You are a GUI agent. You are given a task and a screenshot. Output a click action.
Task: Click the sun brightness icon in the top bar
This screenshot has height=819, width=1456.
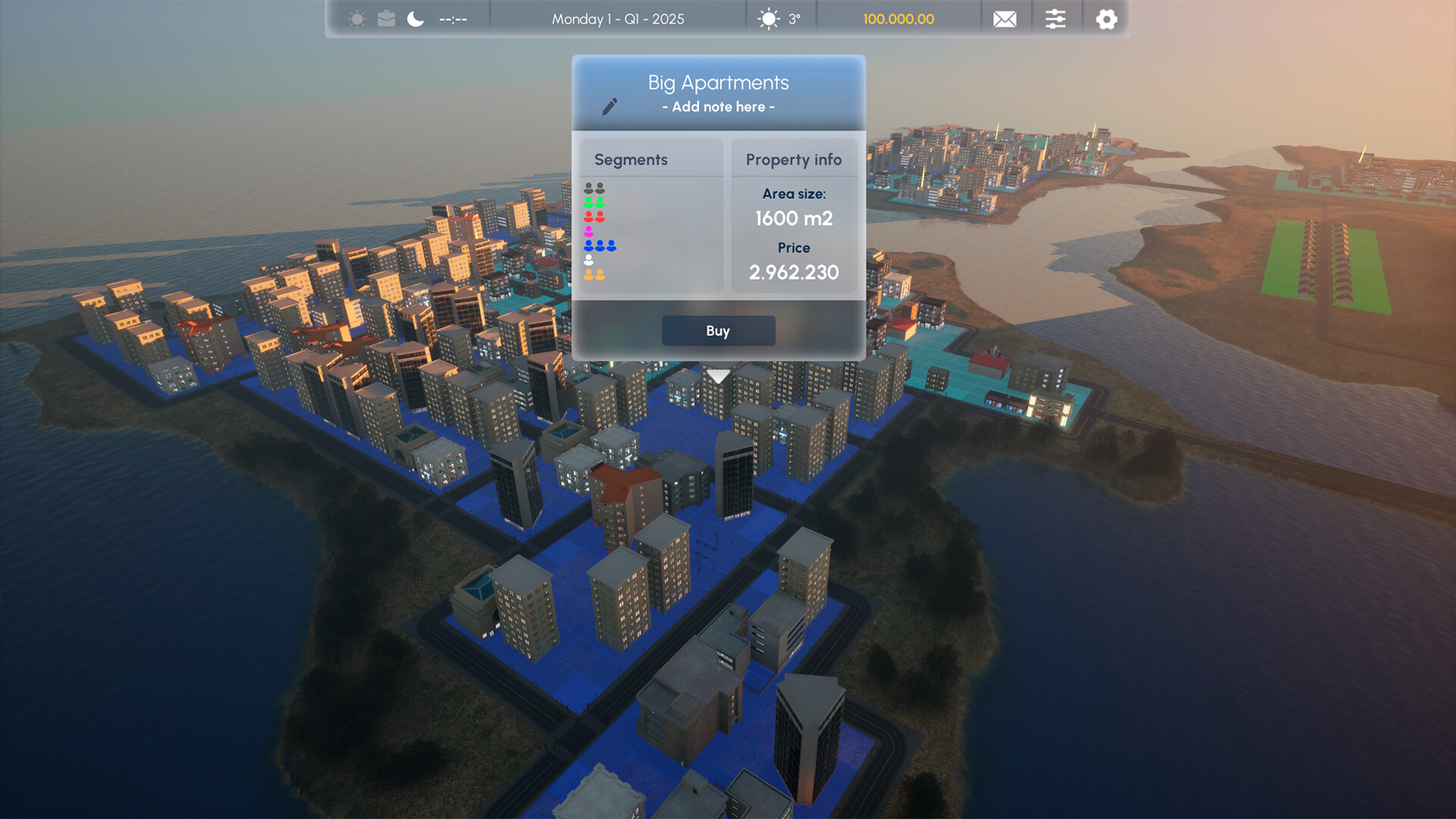[356, 18]
